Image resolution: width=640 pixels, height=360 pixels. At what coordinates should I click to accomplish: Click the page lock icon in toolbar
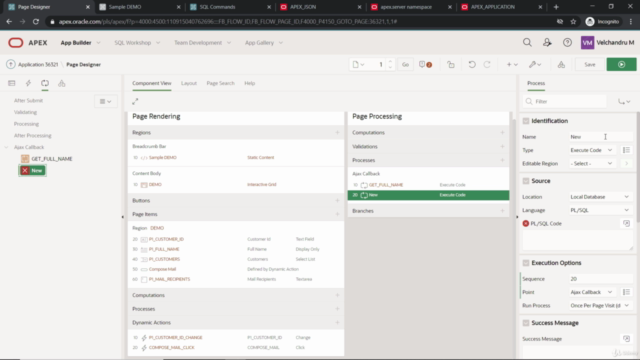click(x=451, y=64)
